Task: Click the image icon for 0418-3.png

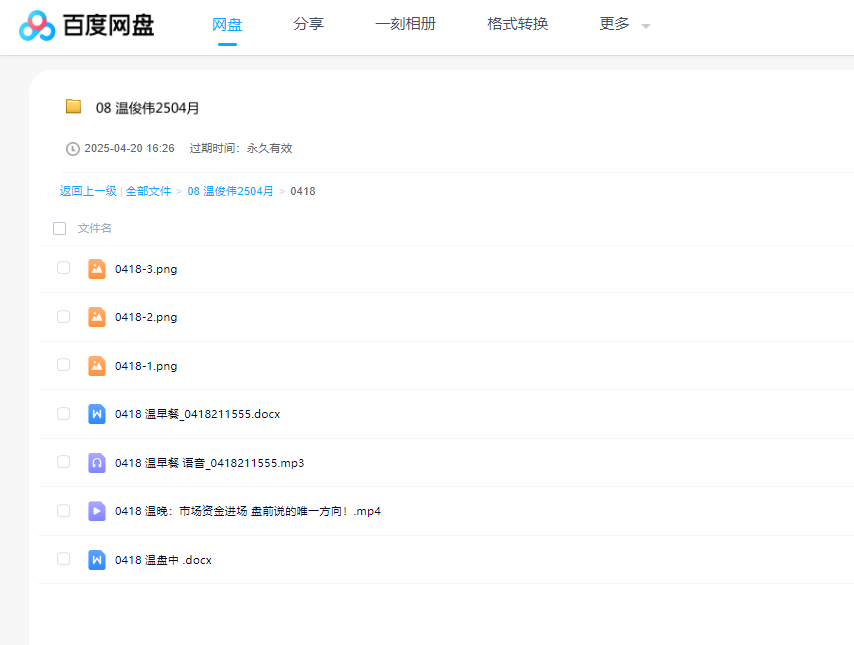Action: point(97,269)
